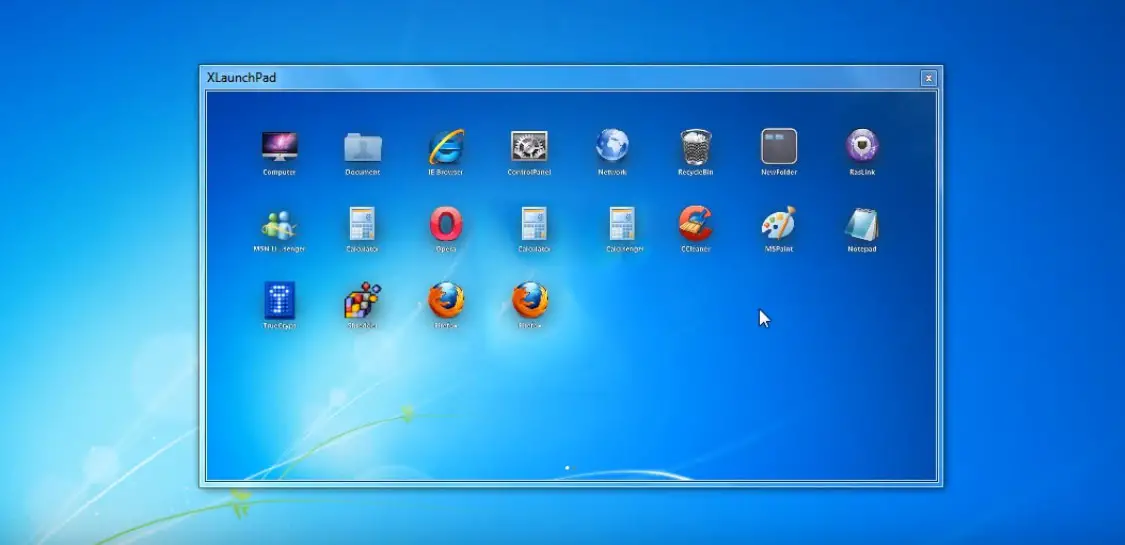Launch the RasLink icon
1125x545 pixels.
(x=862, y=146)
